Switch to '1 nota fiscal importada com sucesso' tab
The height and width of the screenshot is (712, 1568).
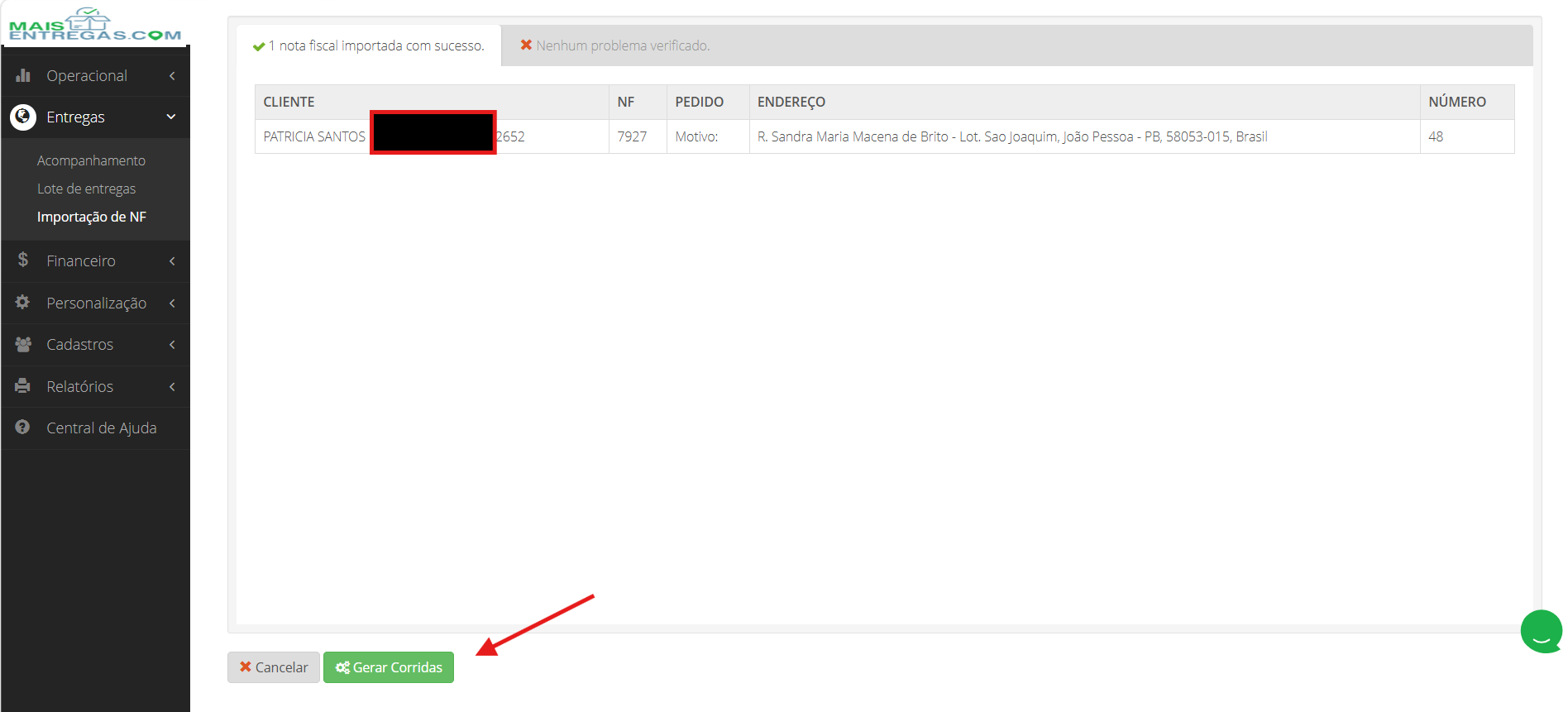pyautogui.click(x=369, y=45)
